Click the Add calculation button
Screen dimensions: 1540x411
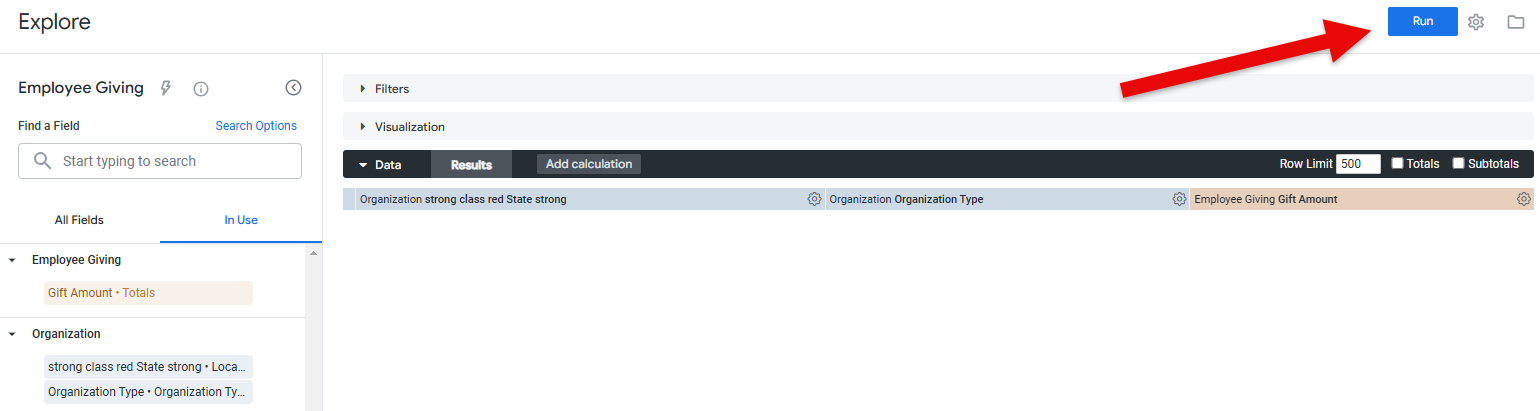pos(589,164)
